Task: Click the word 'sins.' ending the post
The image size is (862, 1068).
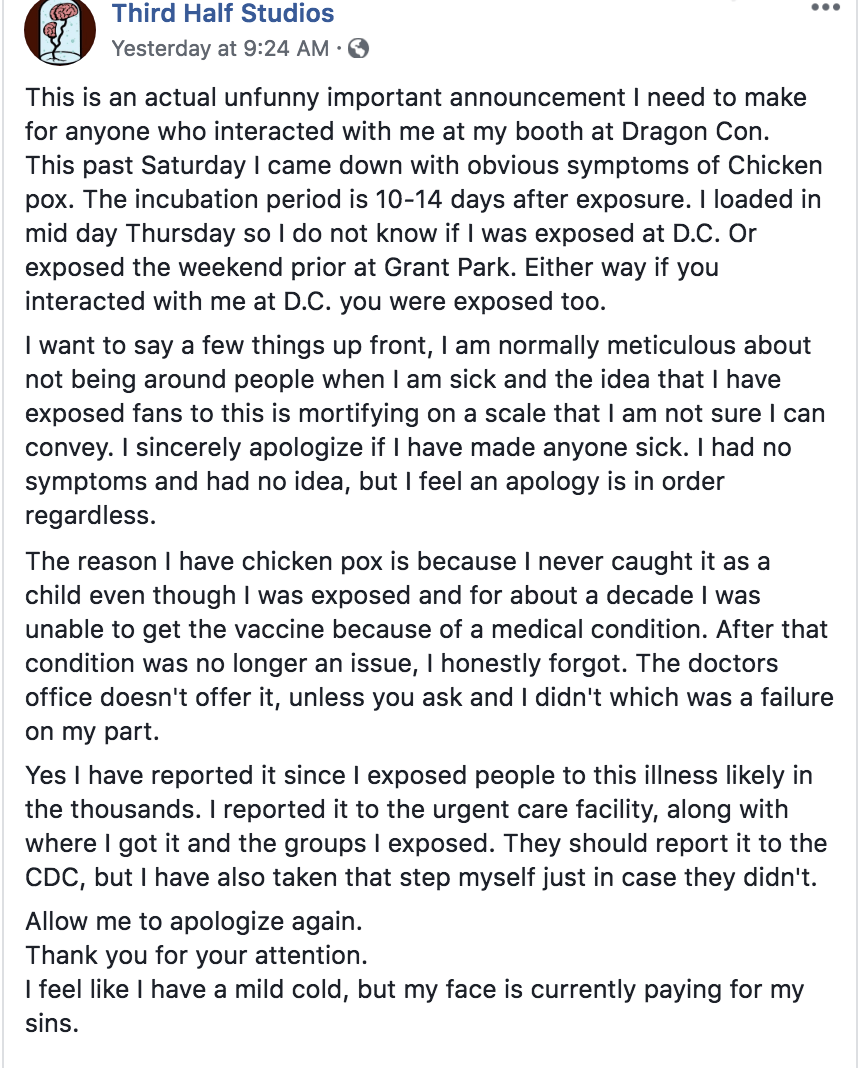Action: [x=51, y=1023]
